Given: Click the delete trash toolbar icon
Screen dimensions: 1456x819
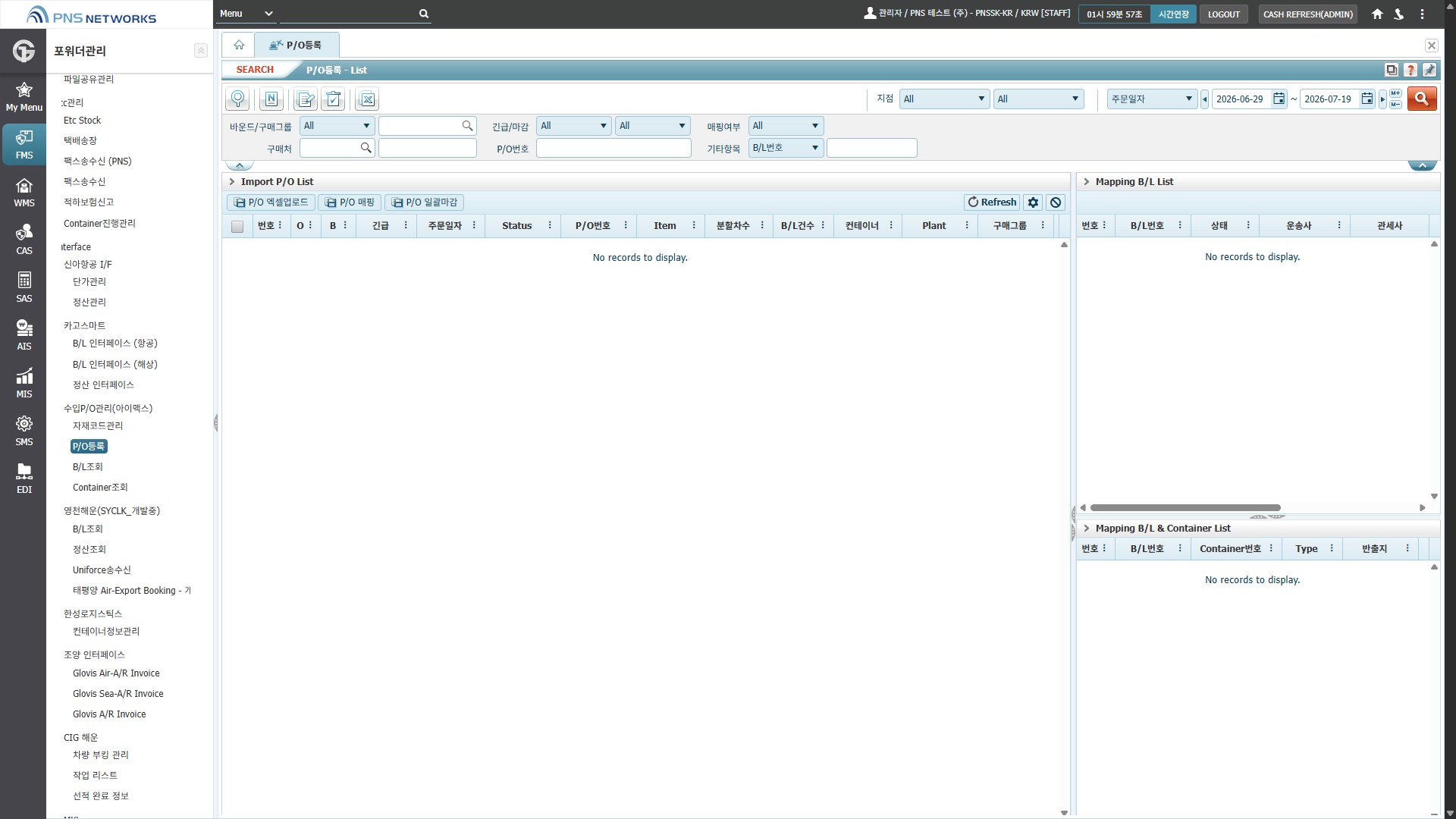Looking at the screenshot, I should tap(333, 99).
